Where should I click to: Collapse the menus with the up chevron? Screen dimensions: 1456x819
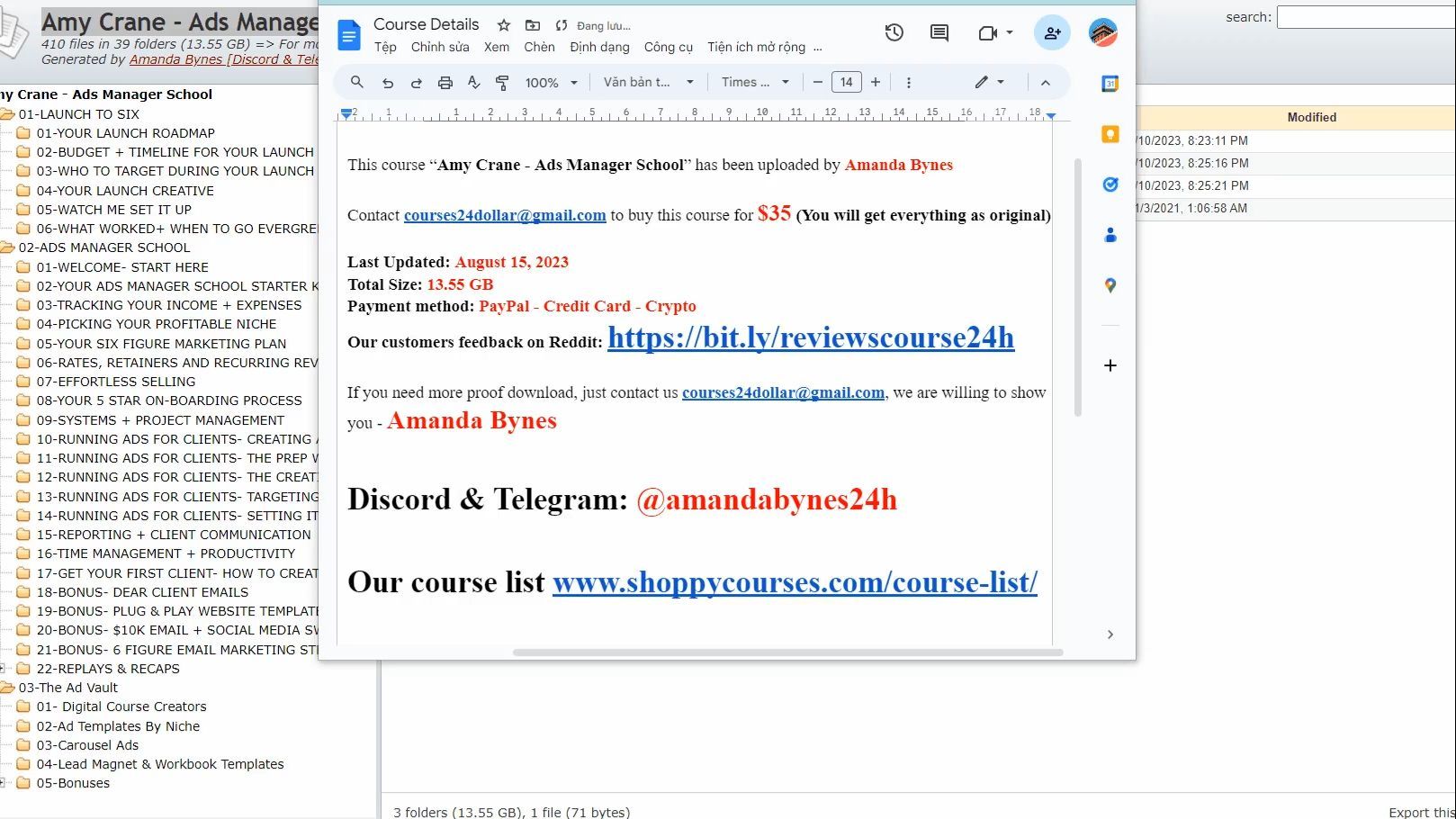(1046, 83)
